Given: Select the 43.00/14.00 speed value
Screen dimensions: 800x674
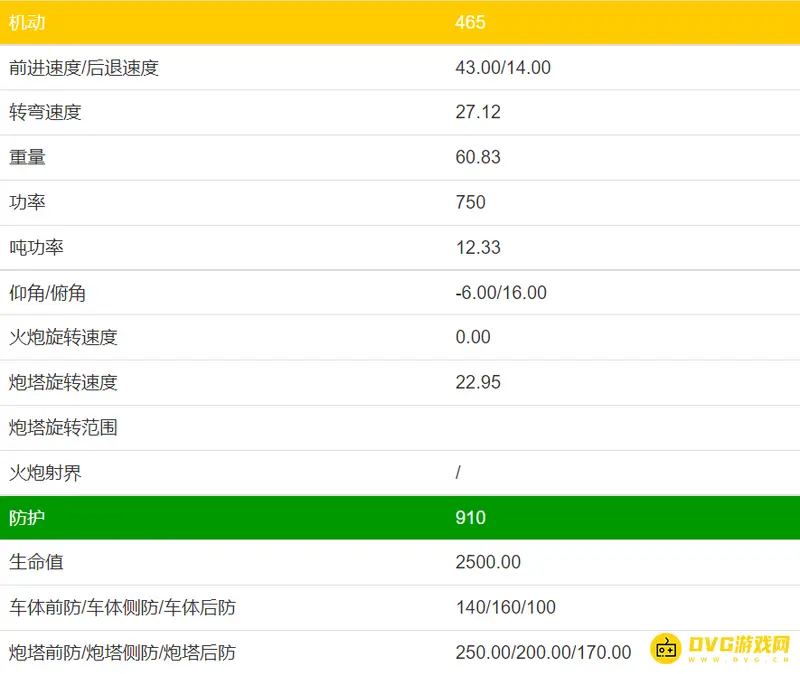Looking at the screenshot, I should [503, 68].
